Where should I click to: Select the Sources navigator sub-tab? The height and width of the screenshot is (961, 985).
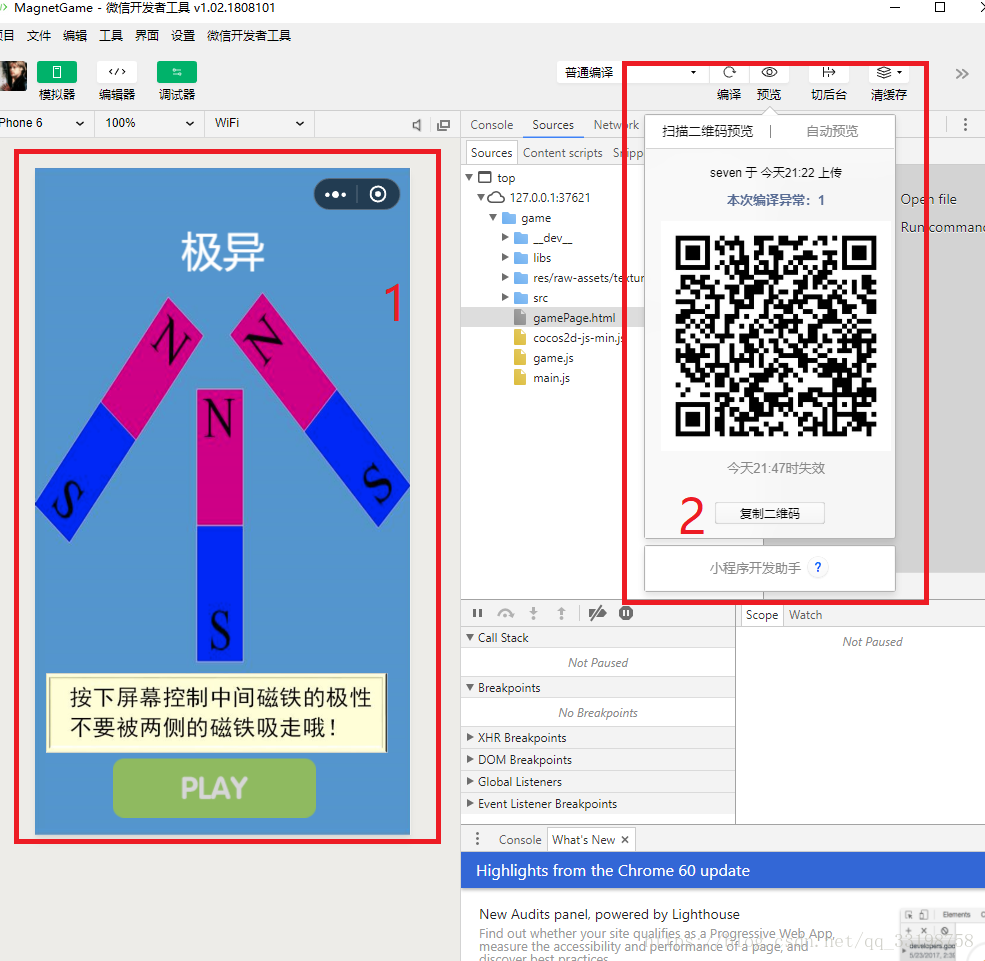tap(491, 153)
